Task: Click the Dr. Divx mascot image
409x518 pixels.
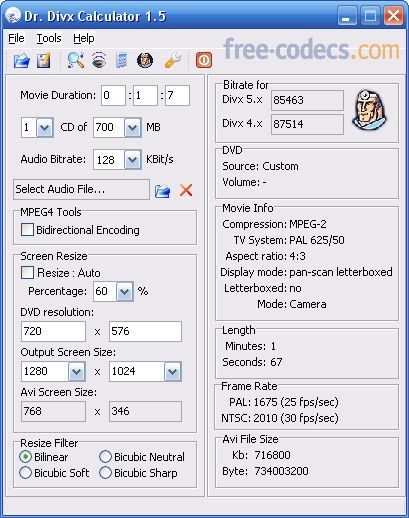Action: (x=369, y=111)
